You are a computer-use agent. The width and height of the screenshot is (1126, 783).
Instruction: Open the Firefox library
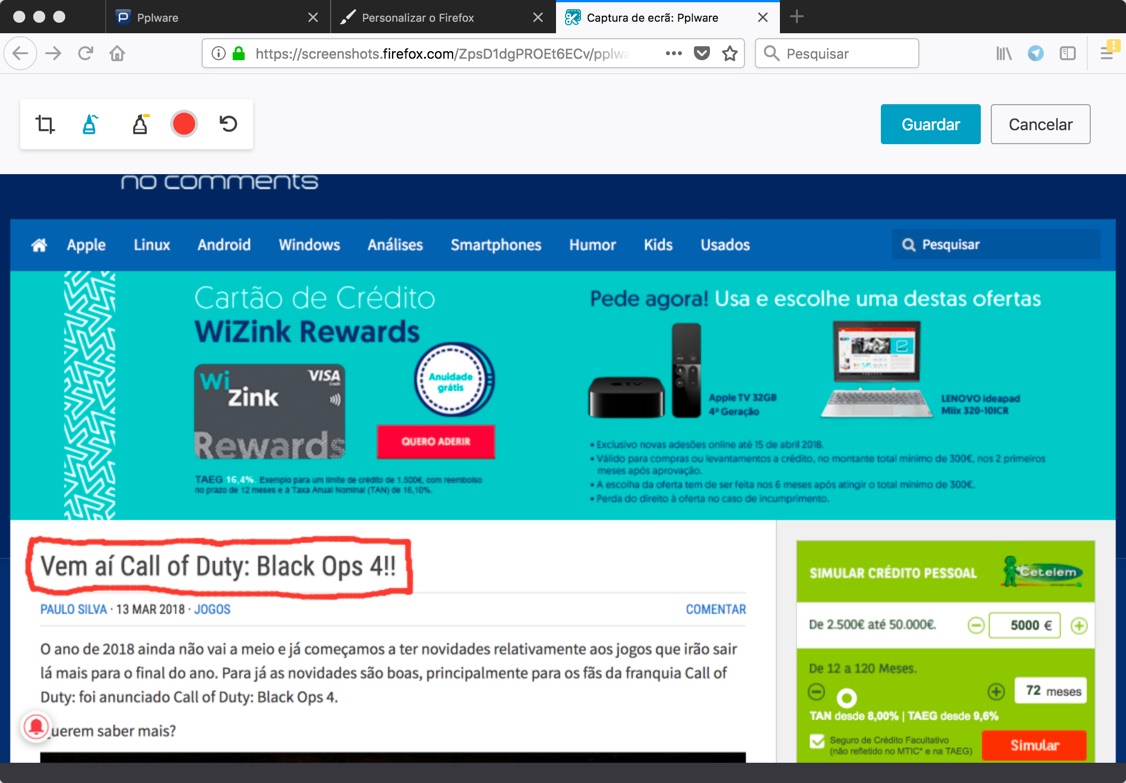pos(1003,52)
